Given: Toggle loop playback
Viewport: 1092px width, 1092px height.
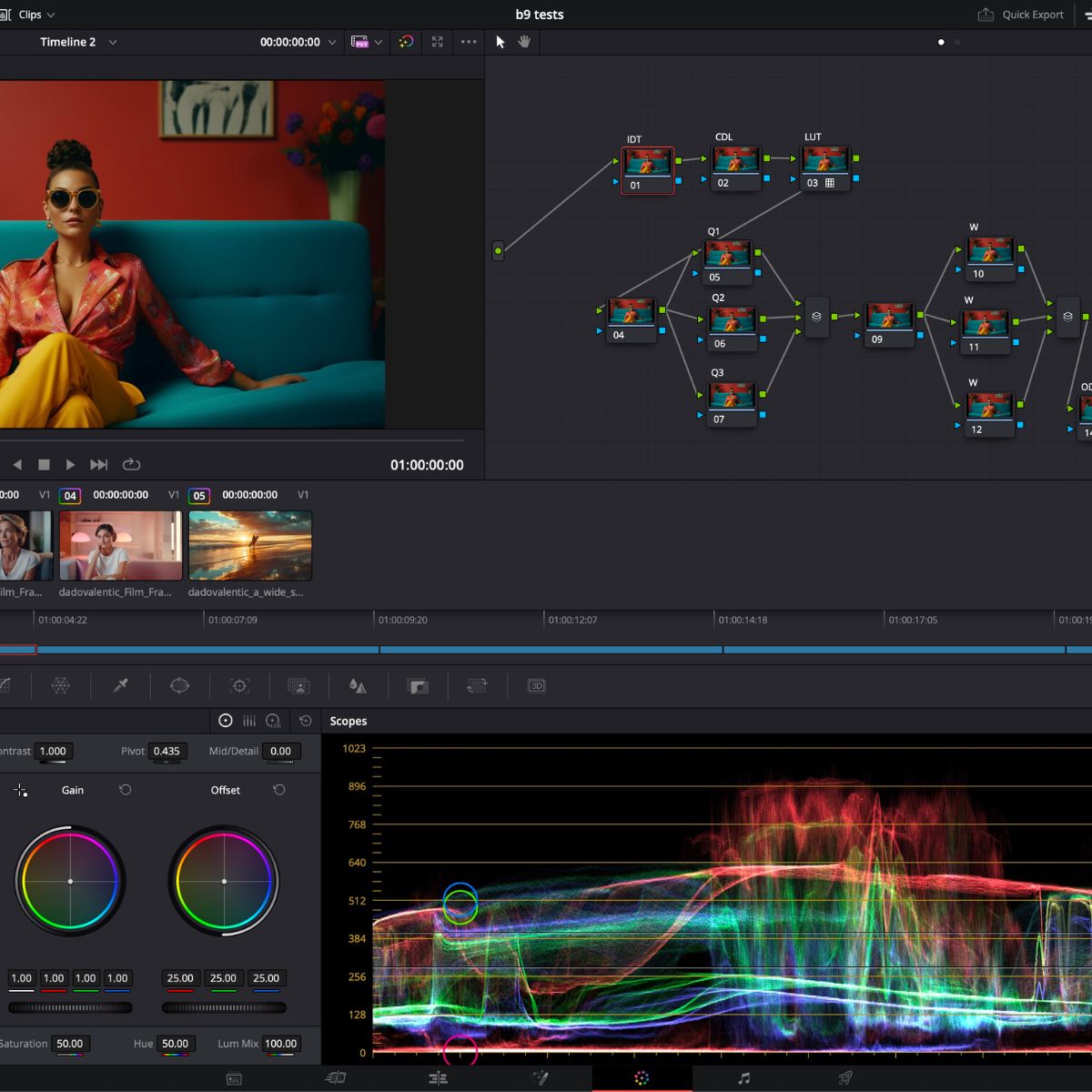Looking at the screenshot, I should [131, 465].
